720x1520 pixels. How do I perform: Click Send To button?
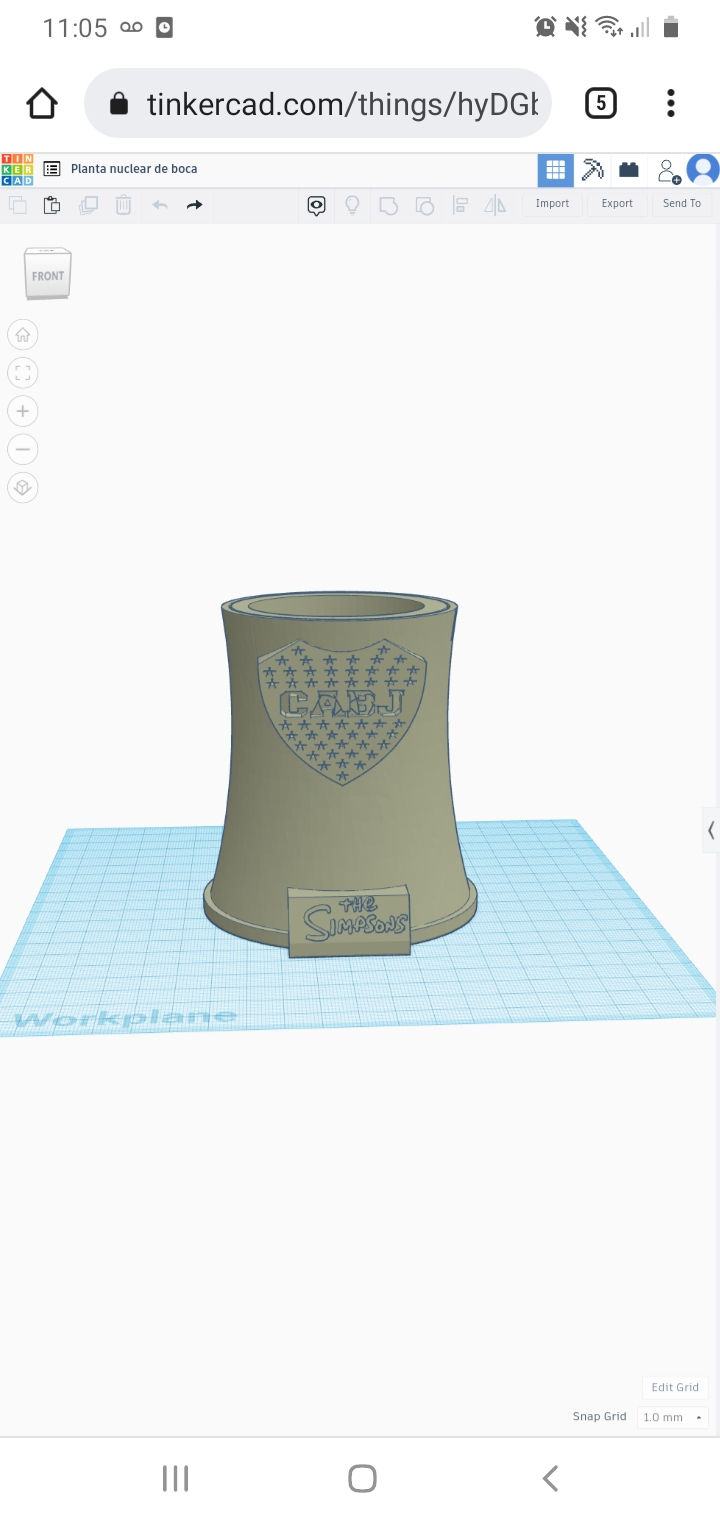pyautogui.click(x=682, y=204)
